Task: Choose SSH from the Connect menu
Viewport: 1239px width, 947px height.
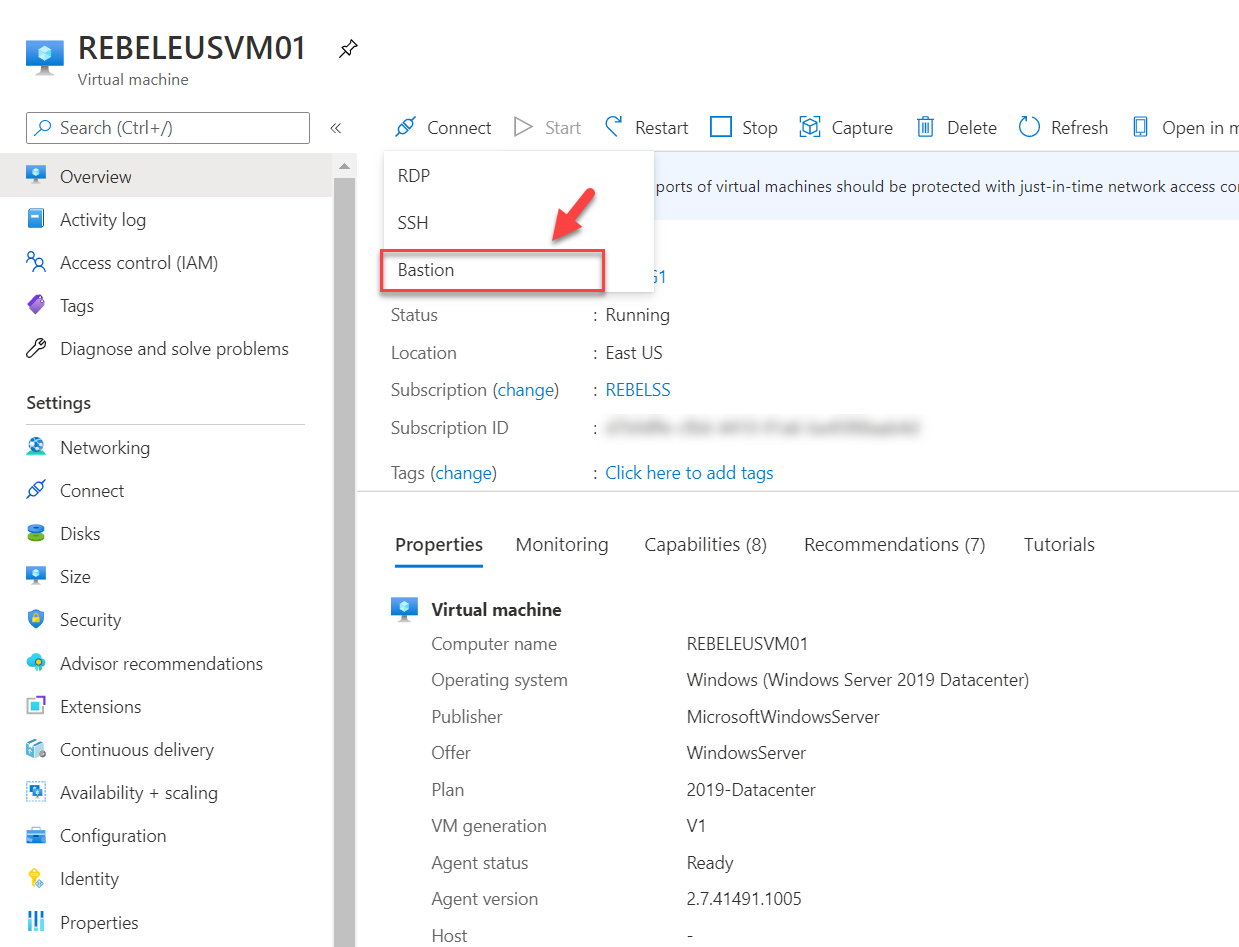Action: (x=519, y=223)
